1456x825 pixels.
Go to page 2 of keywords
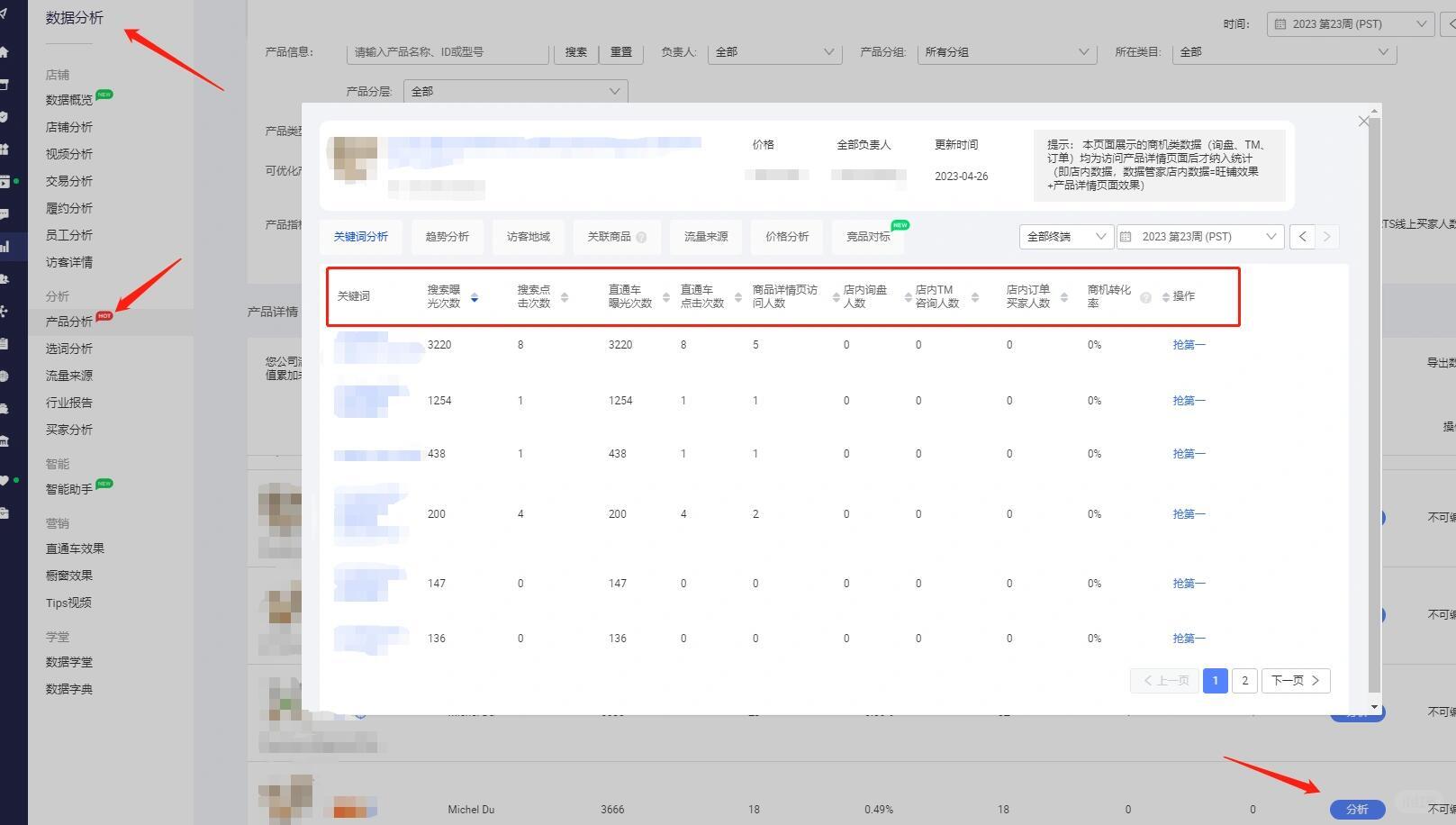point(1245,681)
